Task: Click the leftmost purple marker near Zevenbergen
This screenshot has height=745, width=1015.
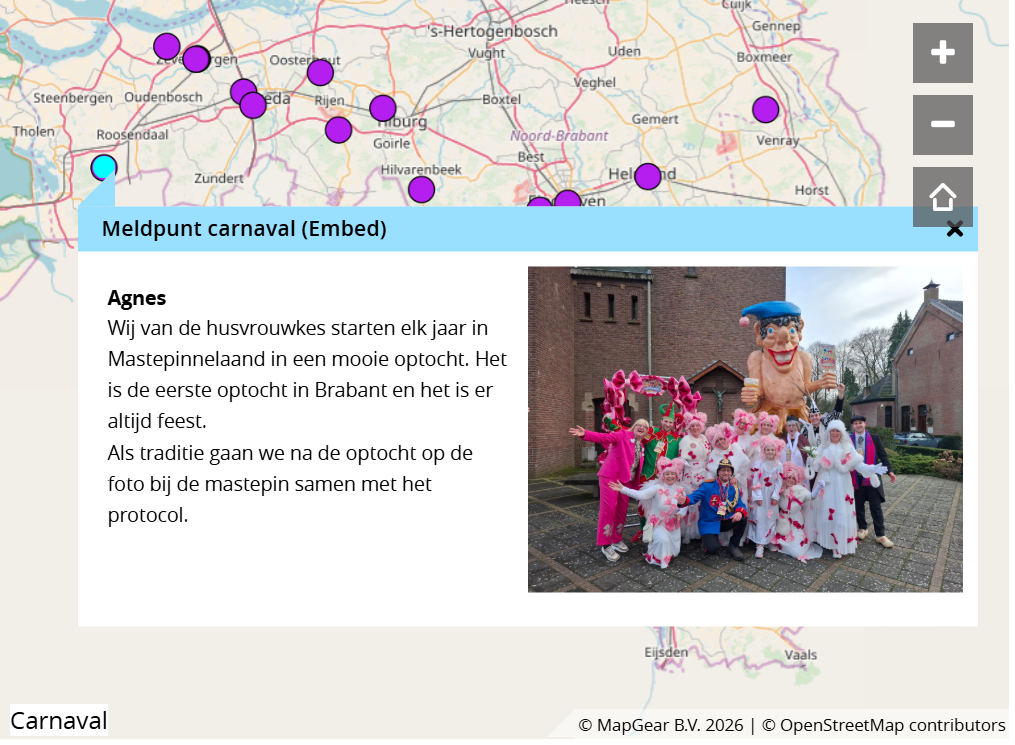Action: [x=167, y=46]
